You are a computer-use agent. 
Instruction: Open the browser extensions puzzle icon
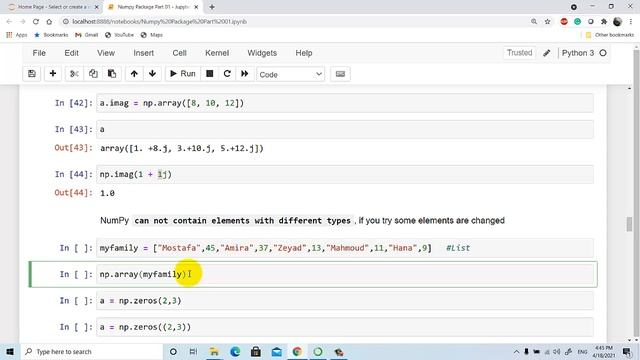[604, 22]
